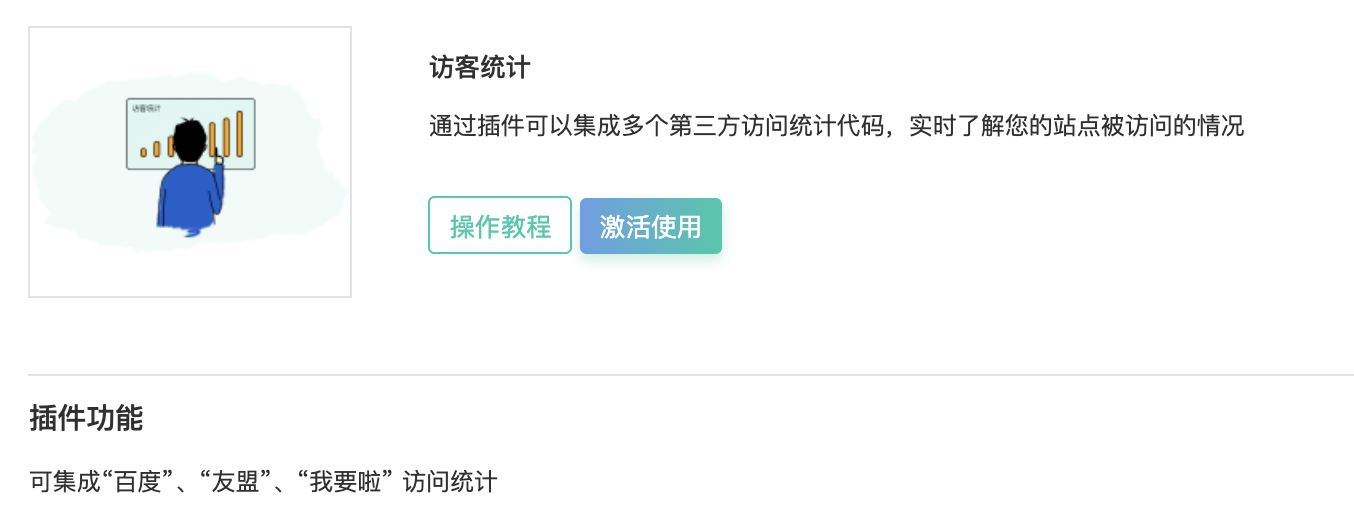Click the 访客统计 plugin title

pos(480,68)
